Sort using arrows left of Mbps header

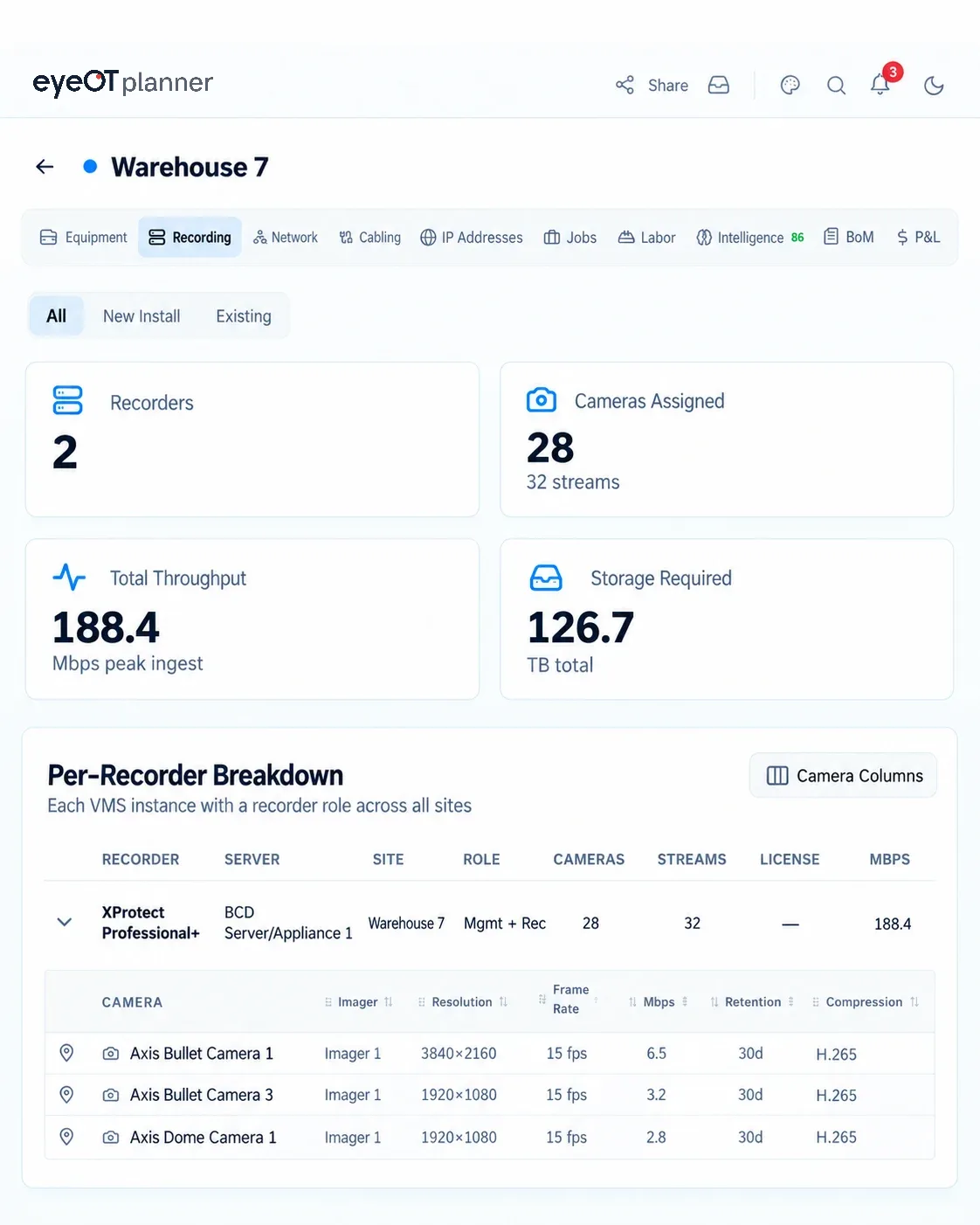pyautogui.click(x=632, y=1002)
